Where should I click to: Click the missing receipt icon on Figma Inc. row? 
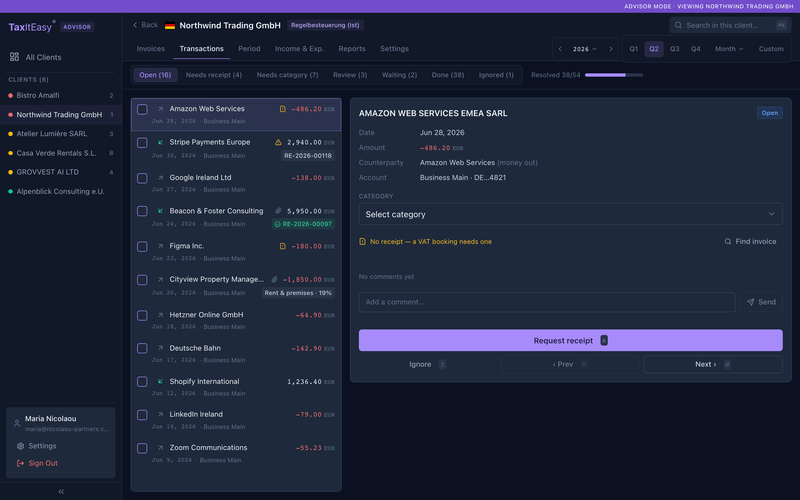pos(283,246)
